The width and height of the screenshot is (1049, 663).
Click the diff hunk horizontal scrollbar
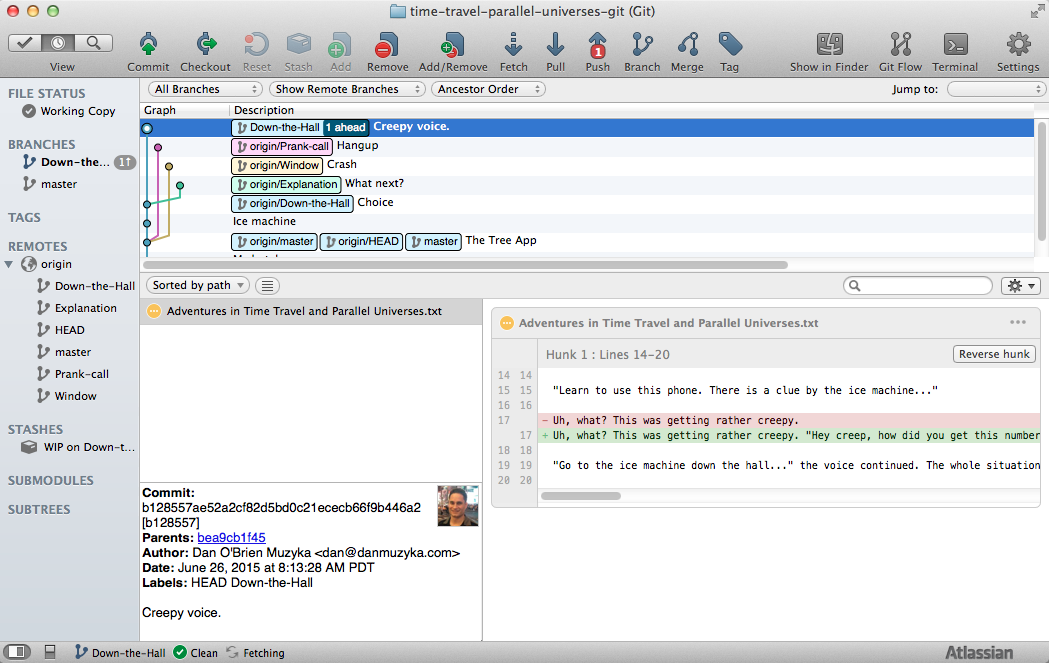coord(581,496)
